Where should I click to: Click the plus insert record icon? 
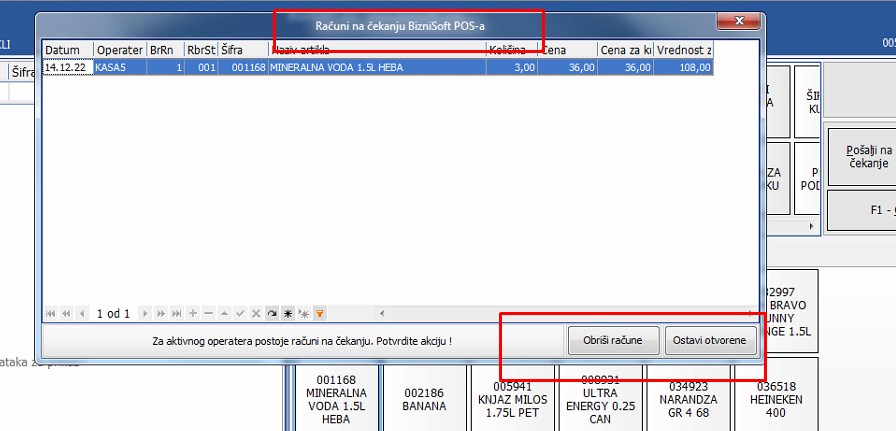click(x=193, y=313)
